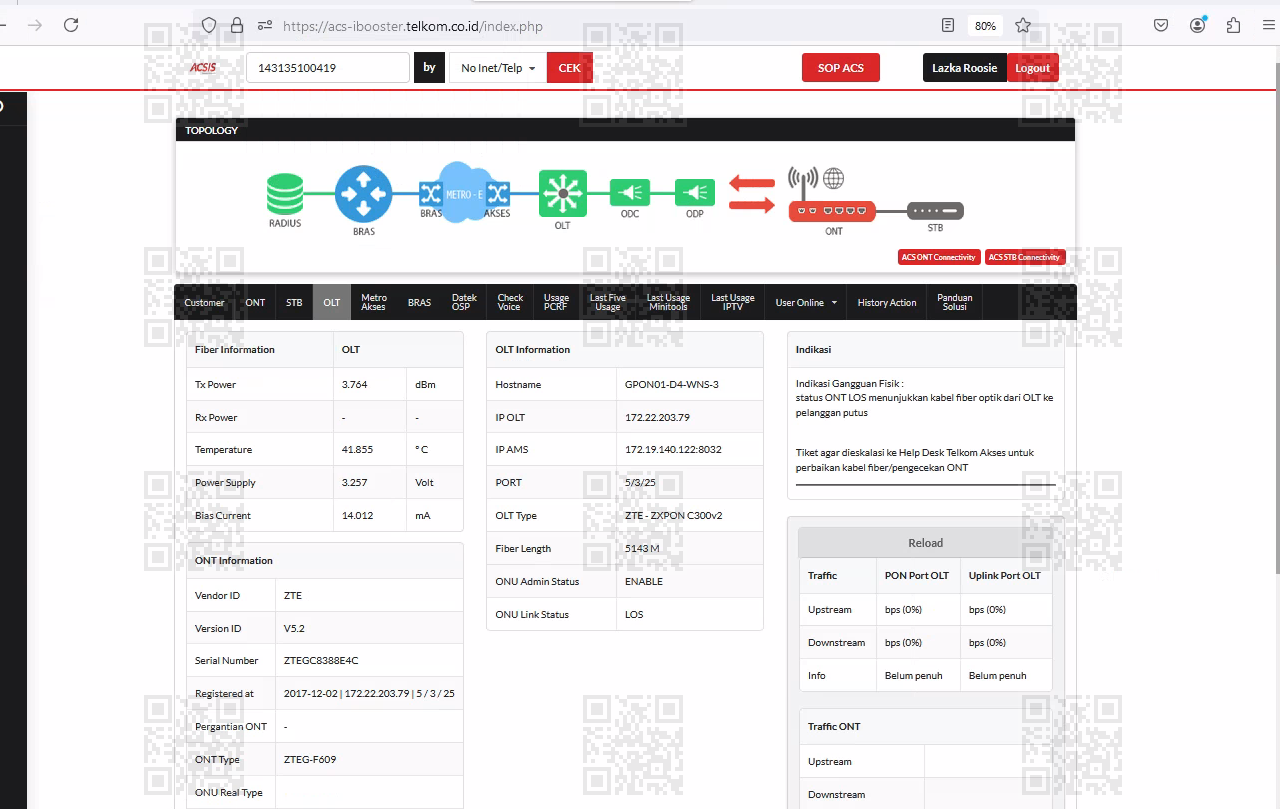Click the BRAS-side switch icon by the cloud
1280x809 pixels.
pos(430,193)
